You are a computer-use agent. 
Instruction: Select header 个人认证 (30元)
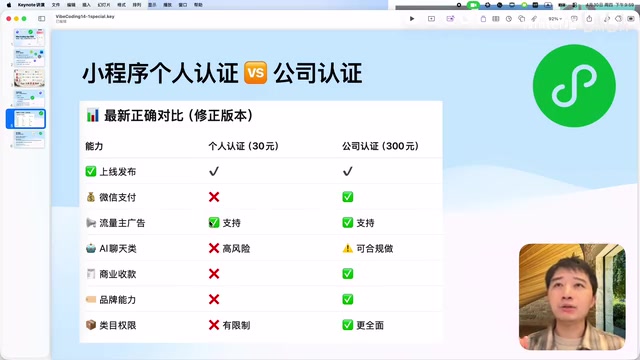(244, 146)
